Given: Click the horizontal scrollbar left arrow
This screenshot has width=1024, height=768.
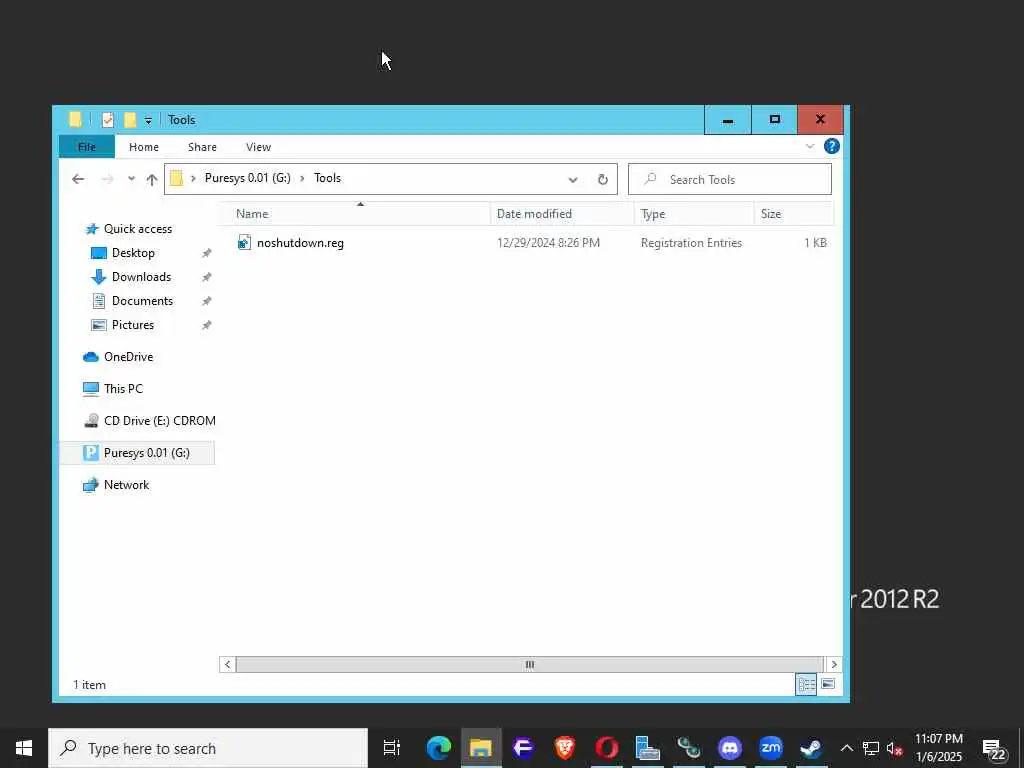Looking at the screenshot, I should [x=227, y=665].
